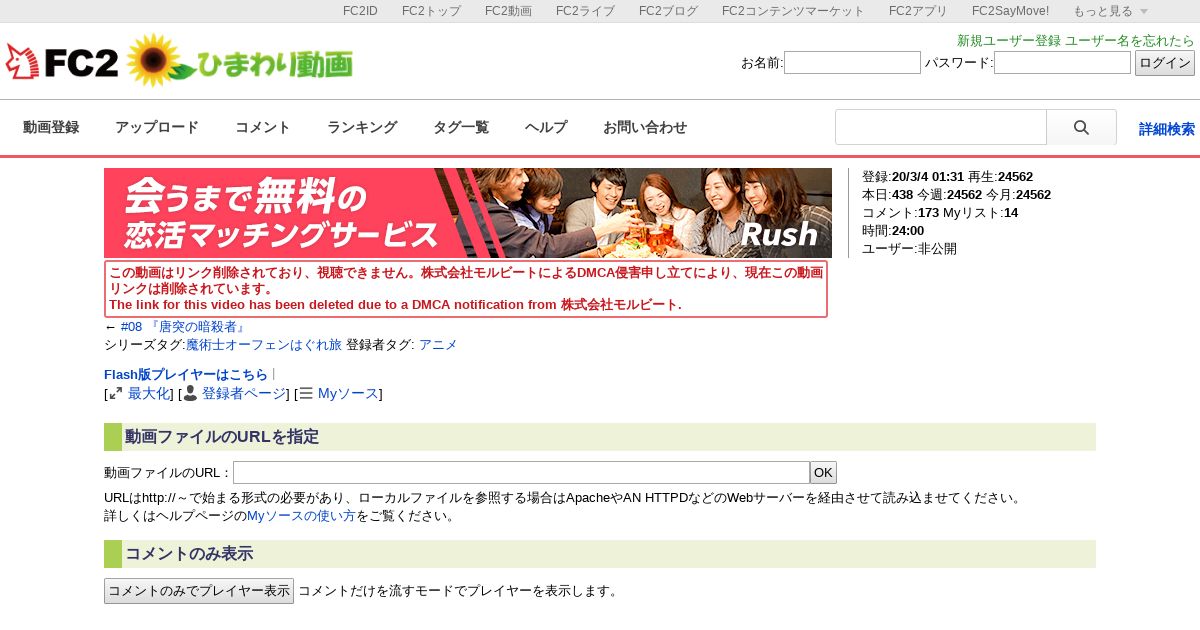Go to FC2動画

[508, 11]
